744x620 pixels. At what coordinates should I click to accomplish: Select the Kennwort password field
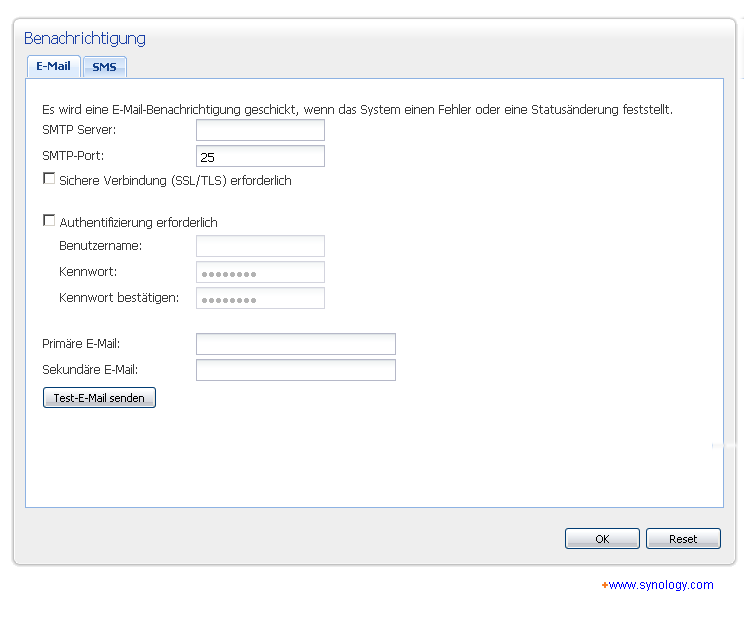pyautogui.click(x=260, y=272)
